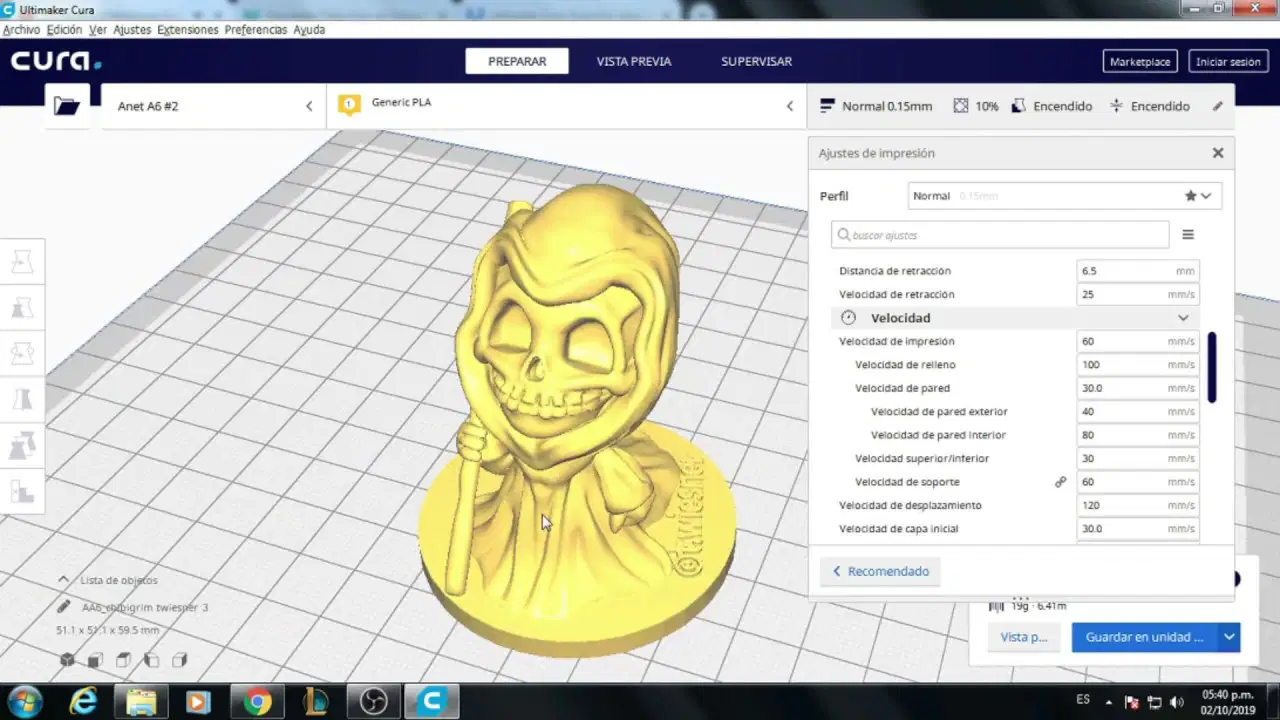Click the Velocidad superior/inferior value field
Image resolution: width=1280 pixels, height=720 pixels.
1138,459
